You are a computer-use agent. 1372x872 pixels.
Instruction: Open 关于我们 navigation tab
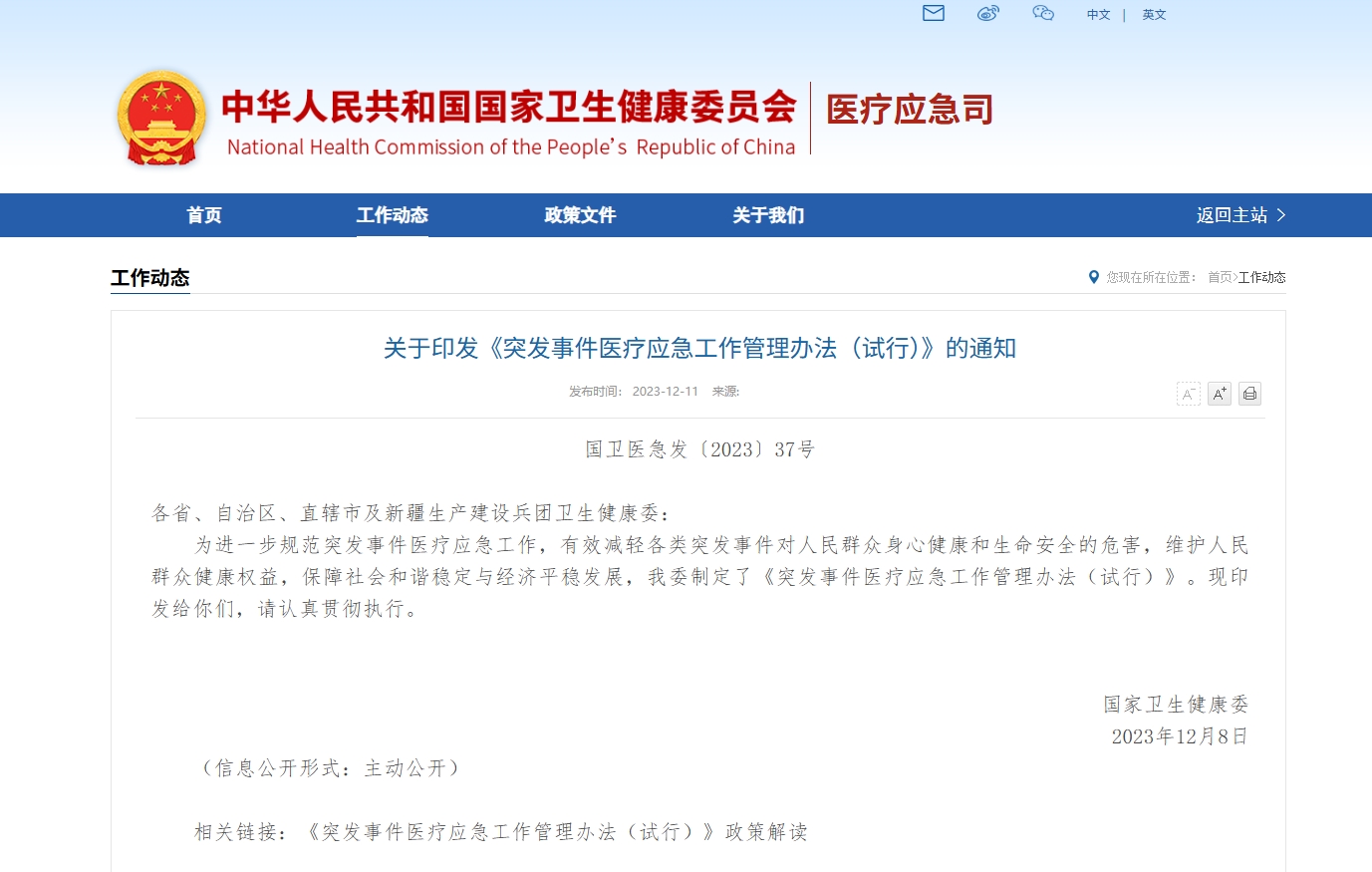[768, 215]
